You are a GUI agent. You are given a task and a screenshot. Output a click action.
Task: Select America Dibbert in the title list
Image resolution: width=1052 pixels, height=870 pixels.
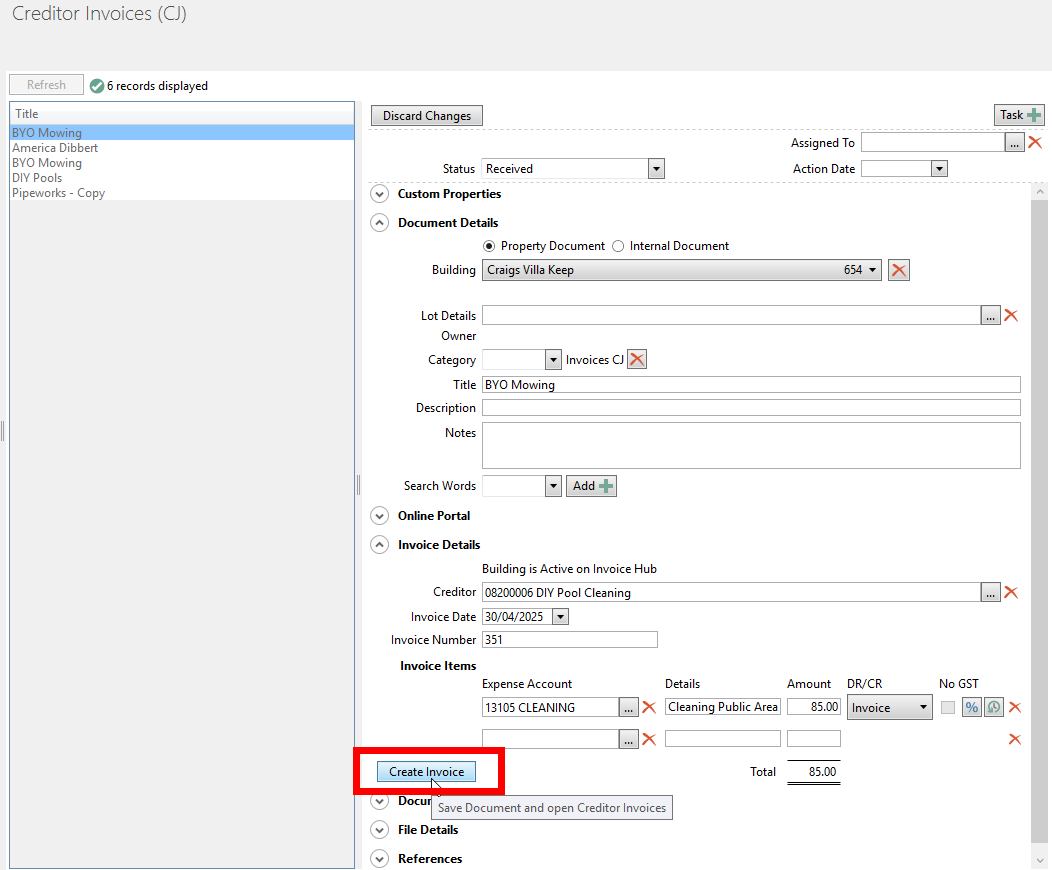55,148
